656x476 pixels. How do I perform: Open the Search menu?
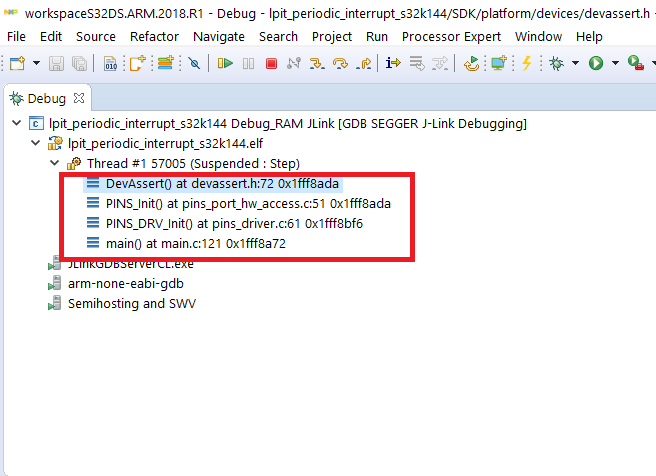pos(278,37)
